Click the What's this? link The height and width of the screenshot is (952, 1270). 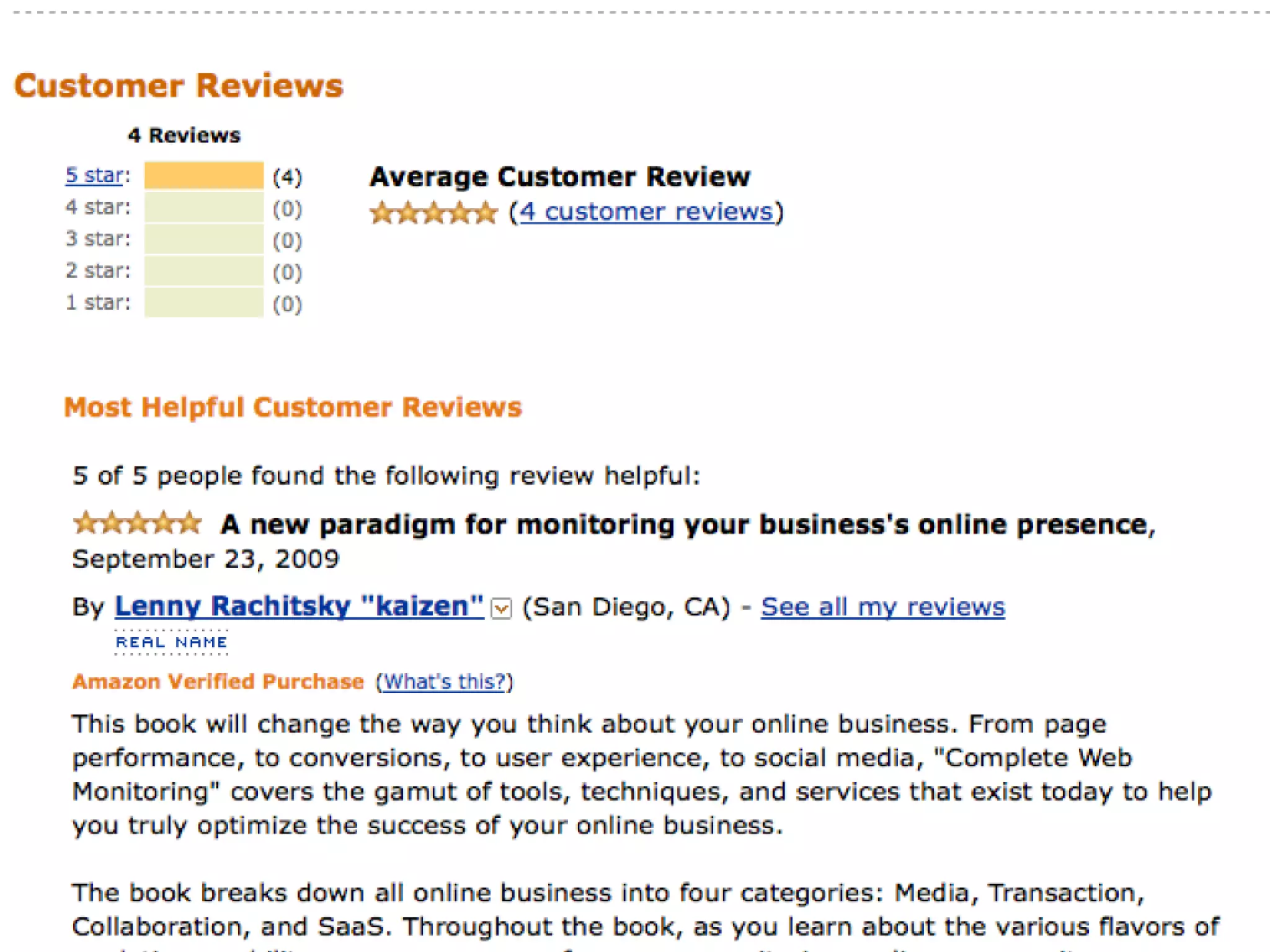tap(445, 682)
